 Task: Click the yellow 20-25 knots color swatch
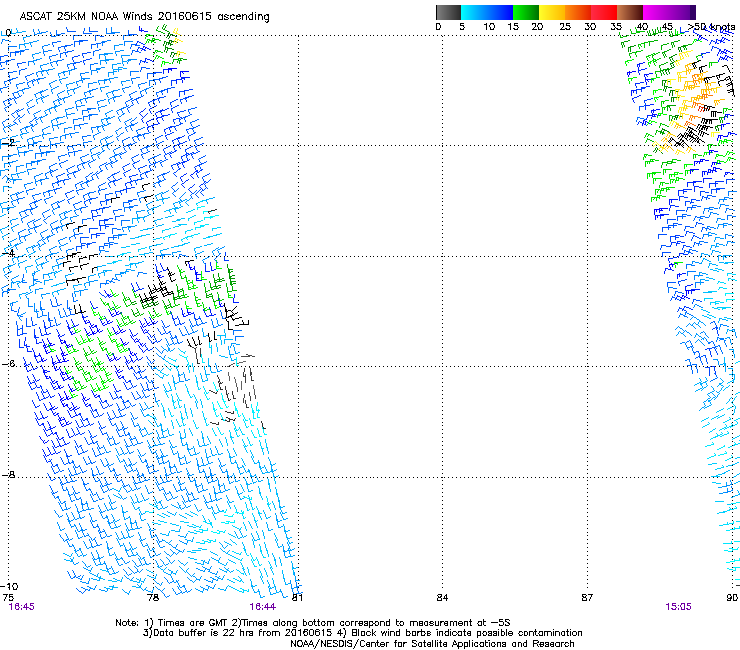(552, 12)
